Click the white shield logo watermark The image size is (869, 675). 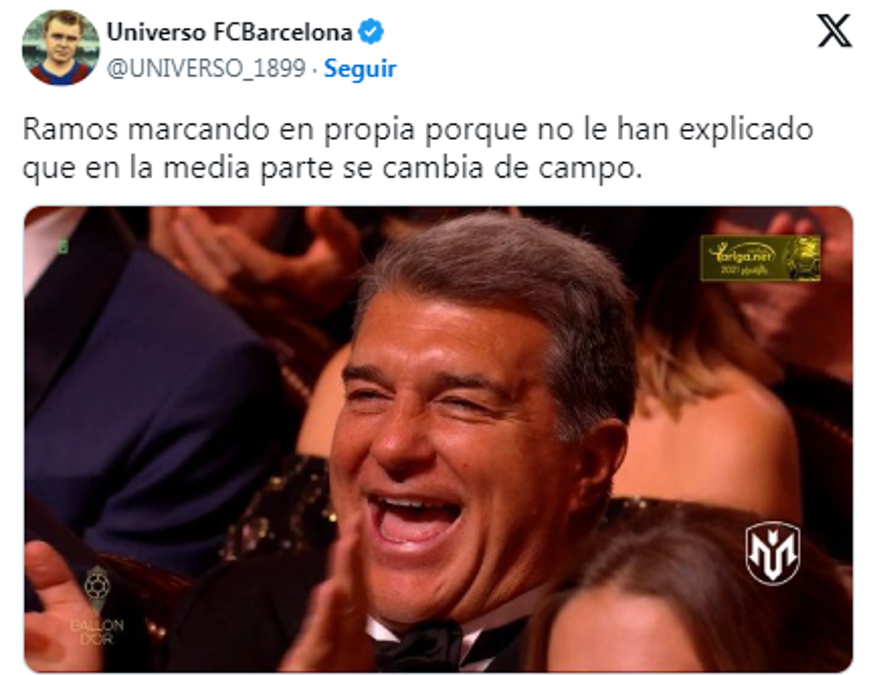(x=772, y=553)
